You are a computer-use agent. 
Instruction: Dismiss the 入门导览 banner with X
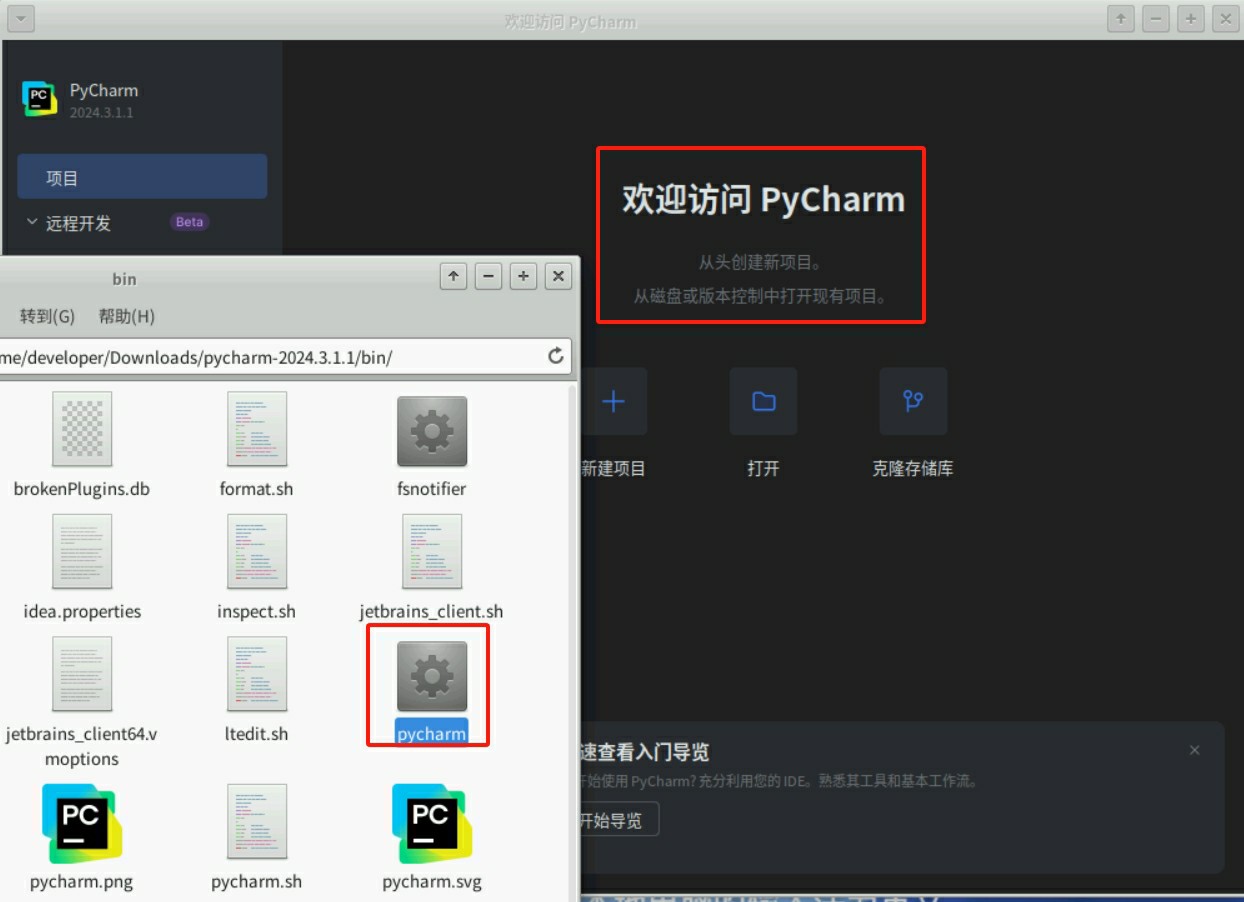click(1194, 750)
